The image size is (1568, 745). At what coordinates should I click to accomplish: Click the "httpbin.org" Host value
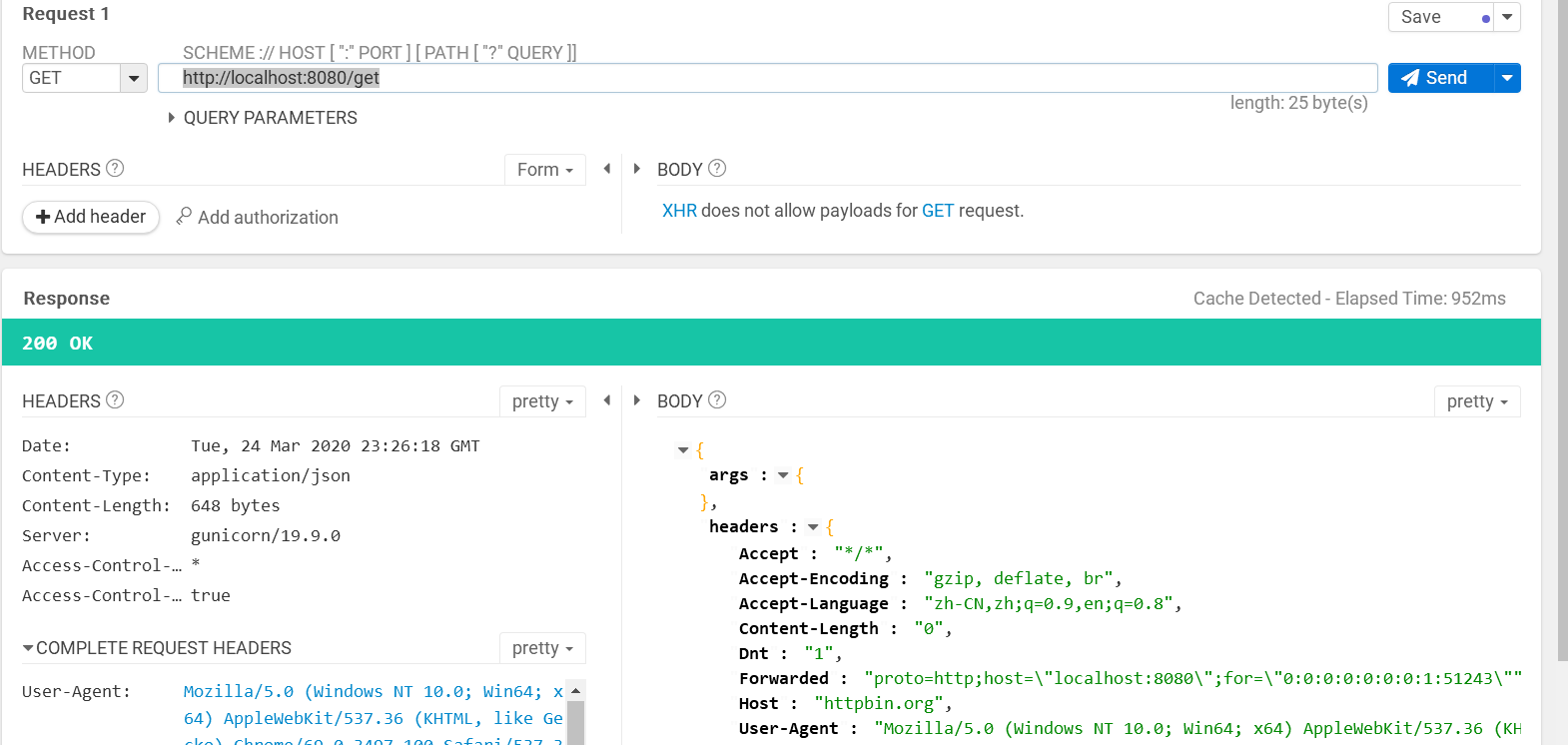[x=878, y=704]
